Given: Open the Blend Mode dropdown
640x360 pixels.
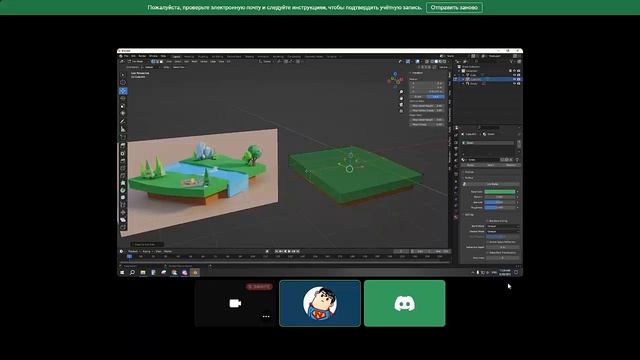Looking at the screenshot, I should tap(502, 226).
